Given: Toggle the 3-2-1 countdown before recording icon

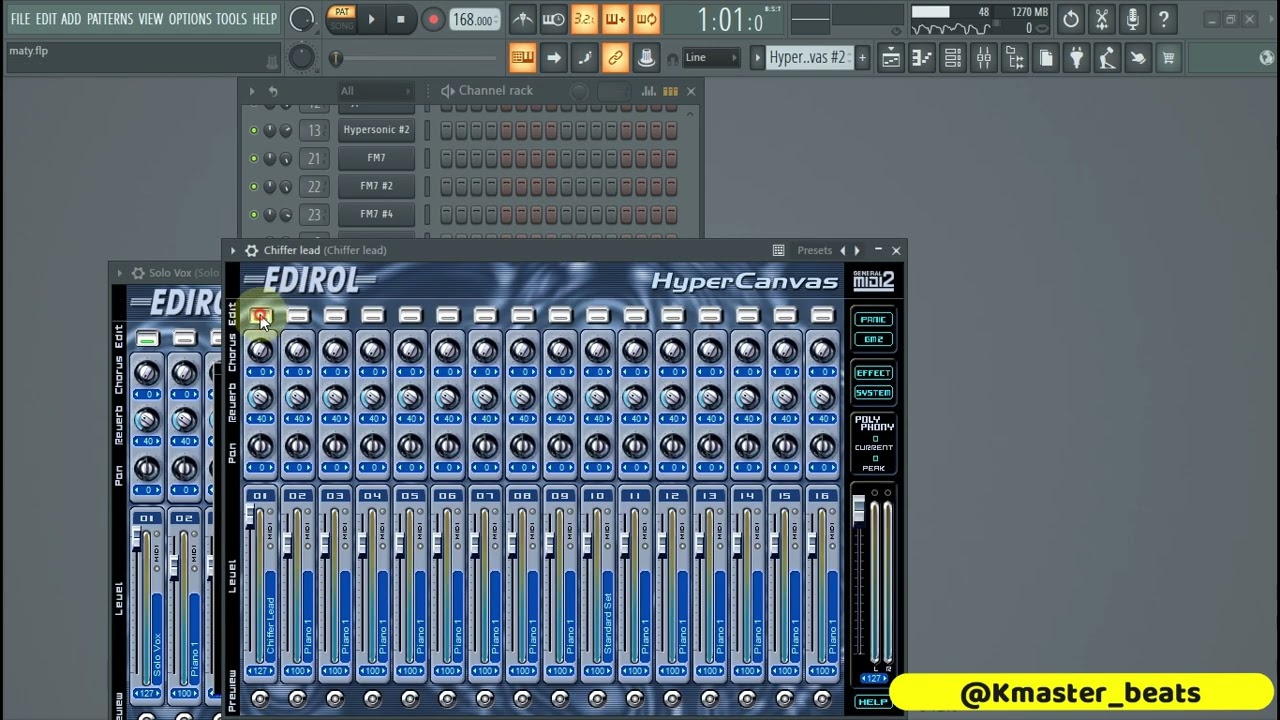Looking at the screenshot, I should point(584,19).
